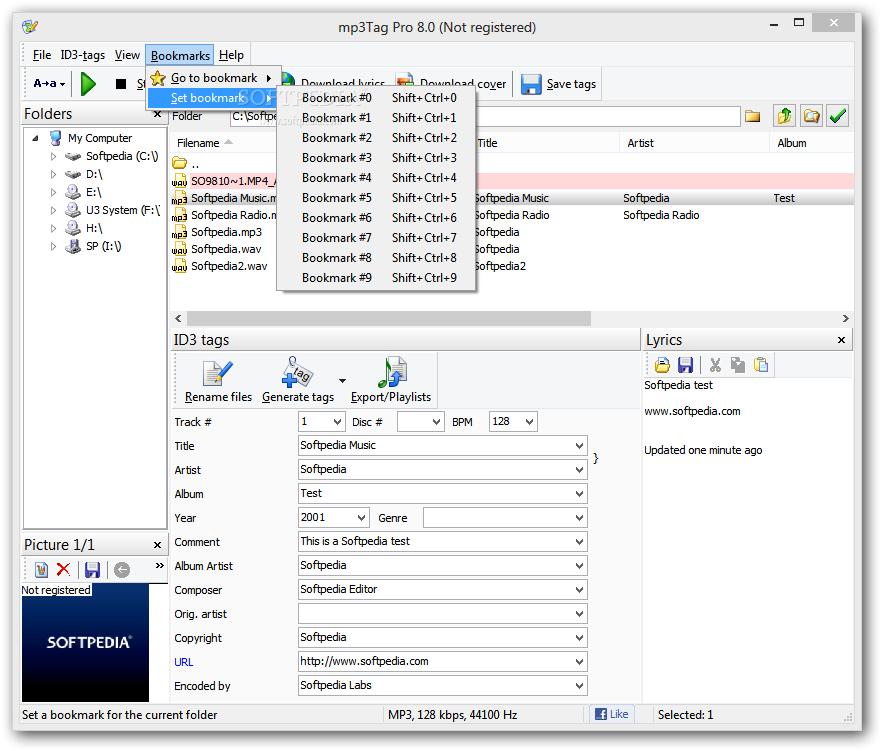The width and height of the screenshot is (882, 751).
Task: Go up one folder level icon
Action: [x=785, y=116]
